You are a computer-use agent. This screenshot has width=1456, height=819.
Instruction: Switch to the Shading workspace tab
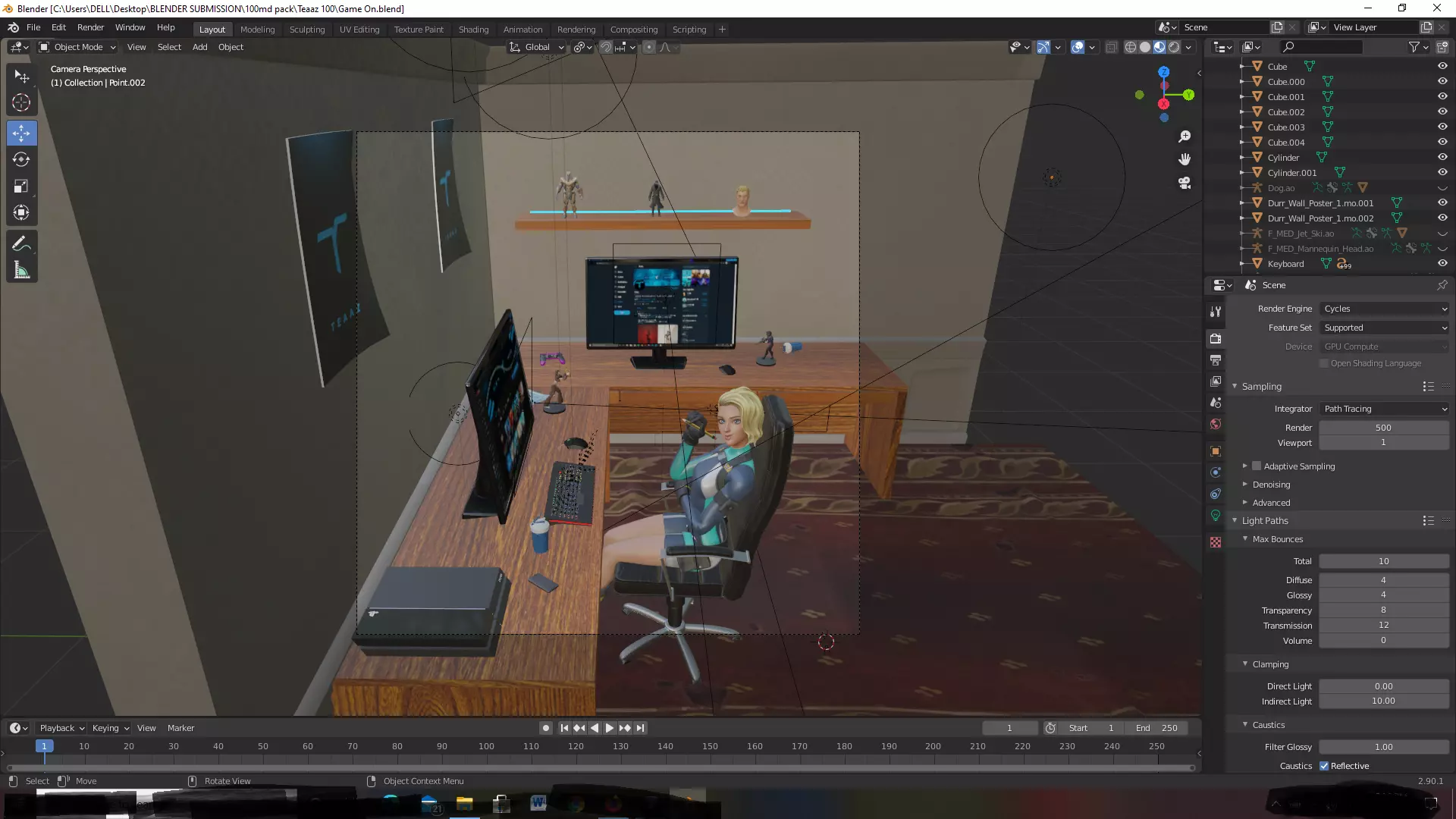click(x=473, y=30)
